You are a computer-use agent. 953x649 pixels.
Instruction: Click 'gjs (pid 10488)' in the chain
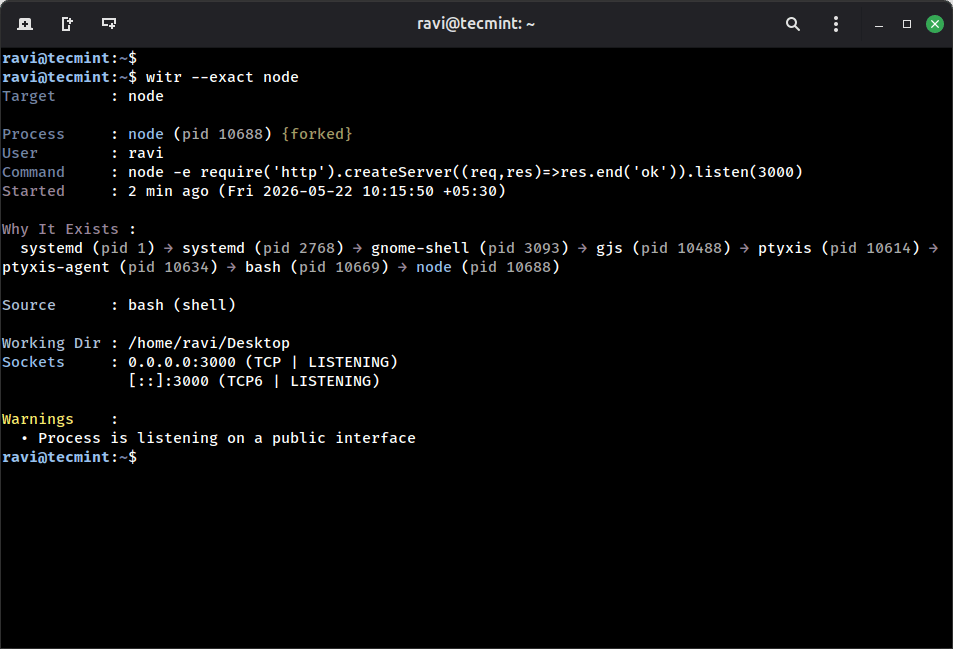tap(663, 248)
